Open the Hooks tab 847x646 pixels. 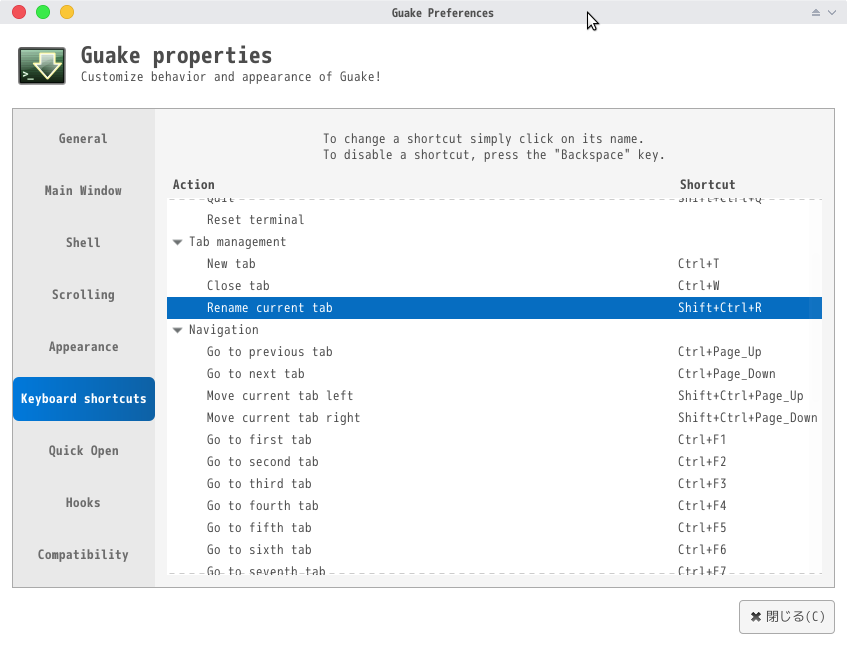tap(83, 502)
